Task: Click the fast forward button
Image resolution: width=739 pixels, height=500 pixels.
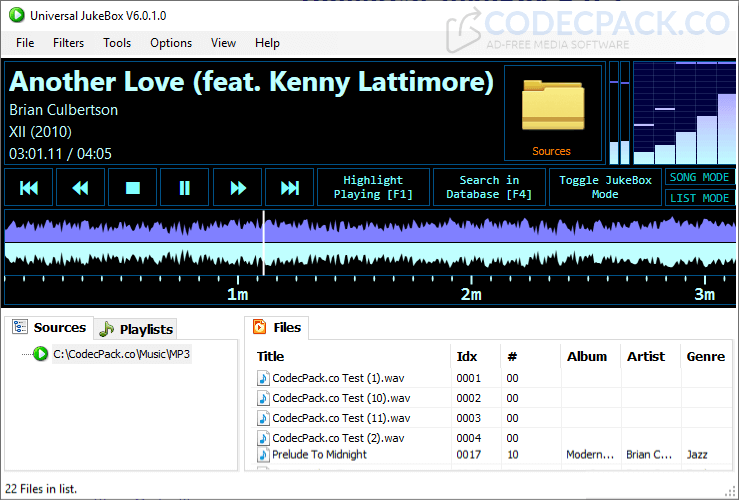Action: click(237, 188)
